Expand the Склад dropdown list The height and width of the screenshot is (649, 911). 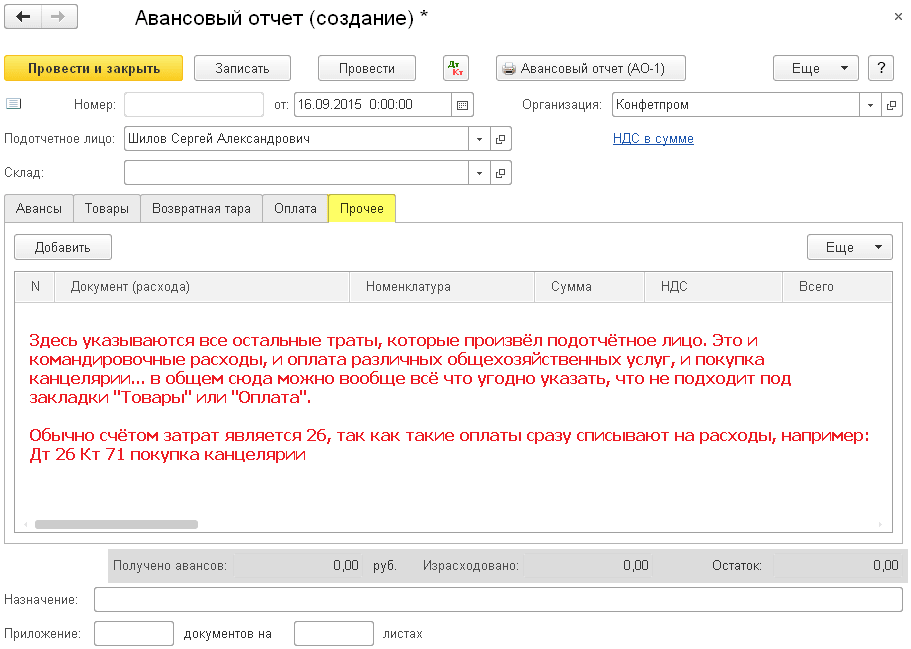tap(479, 173)
